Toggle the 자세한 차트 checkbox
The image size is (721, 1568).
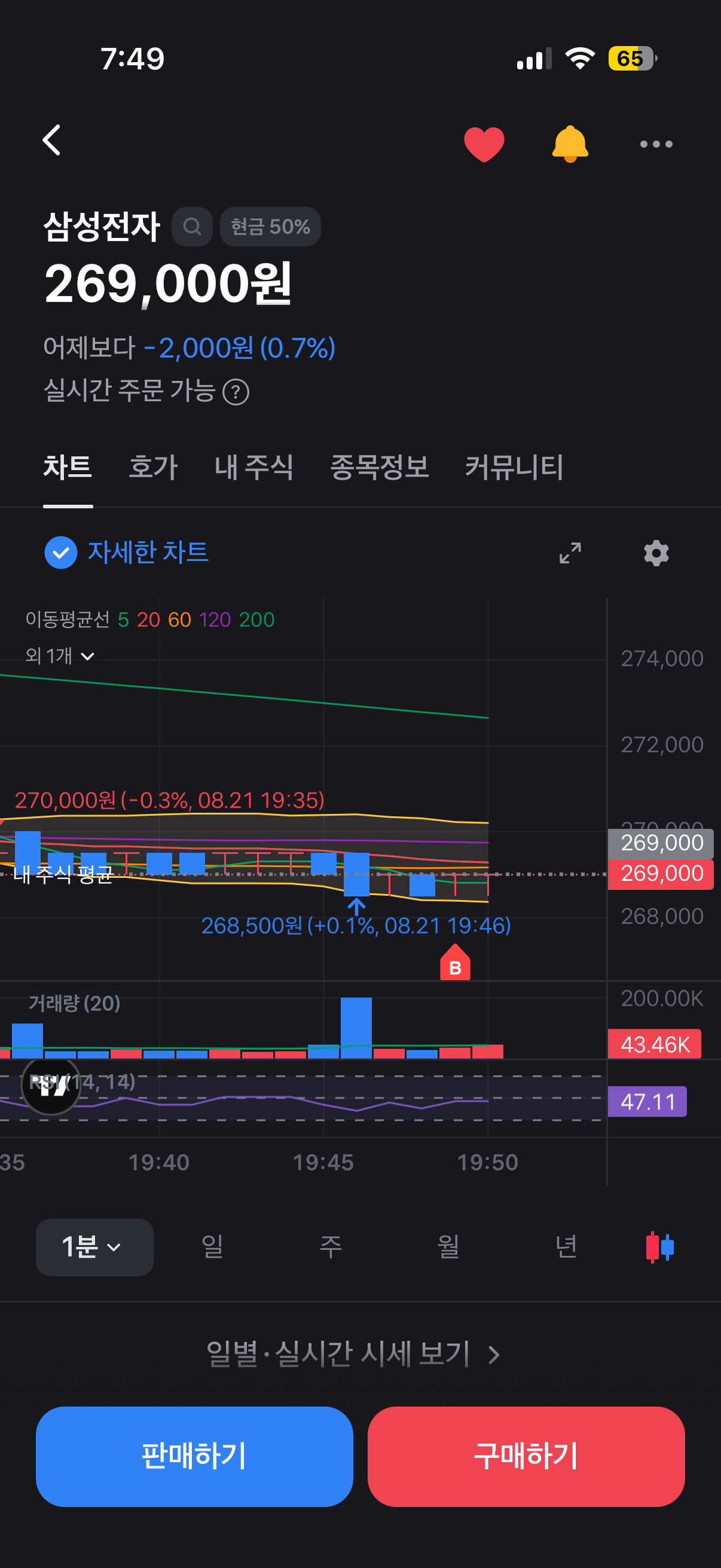61,553
